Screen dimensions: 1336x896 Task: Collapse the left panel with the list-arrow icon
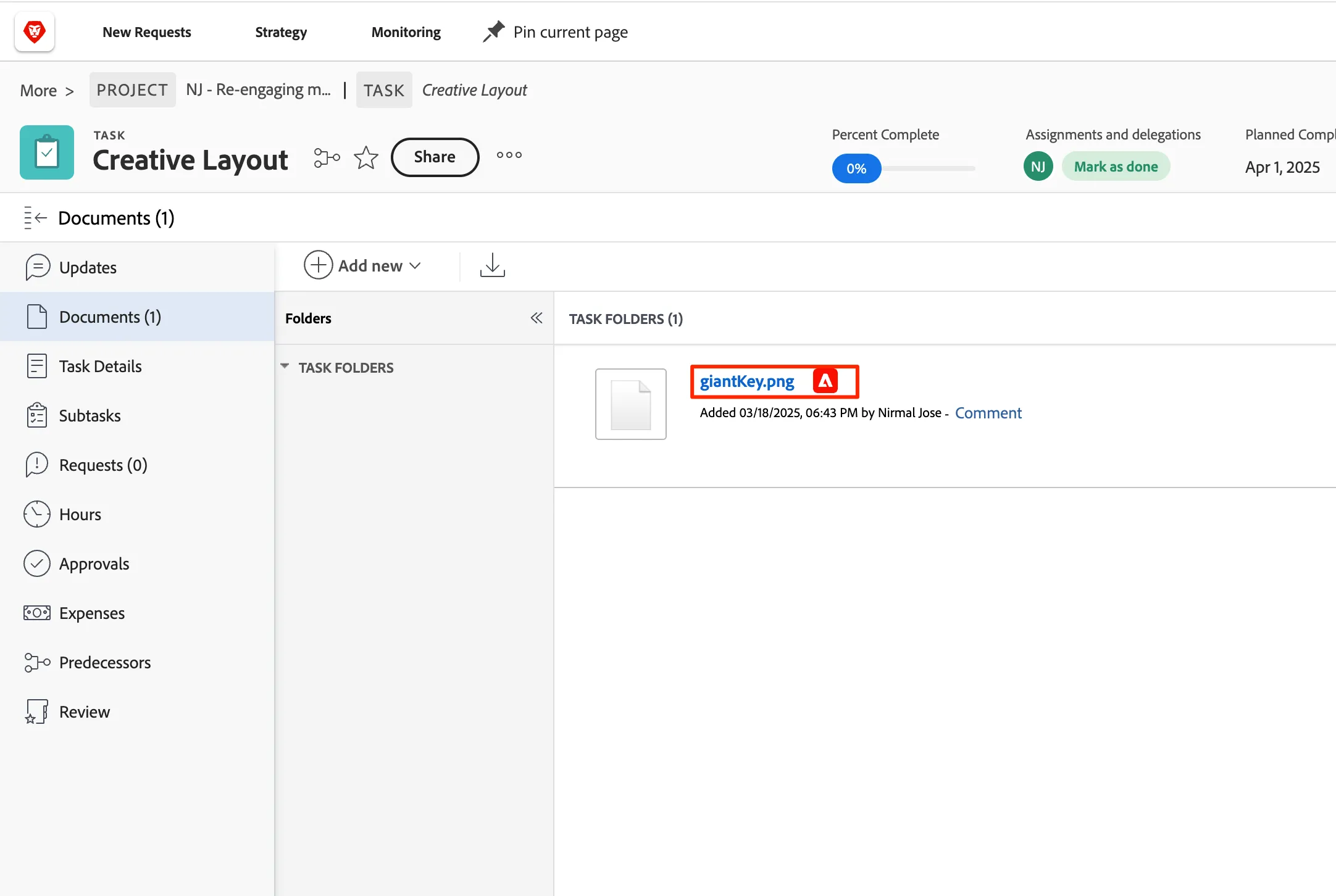point(35,218)
